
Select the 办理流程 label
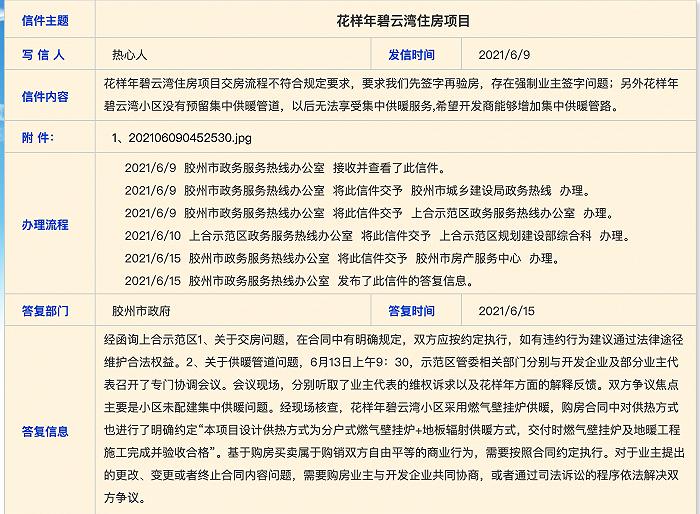(x=45, y=224)
